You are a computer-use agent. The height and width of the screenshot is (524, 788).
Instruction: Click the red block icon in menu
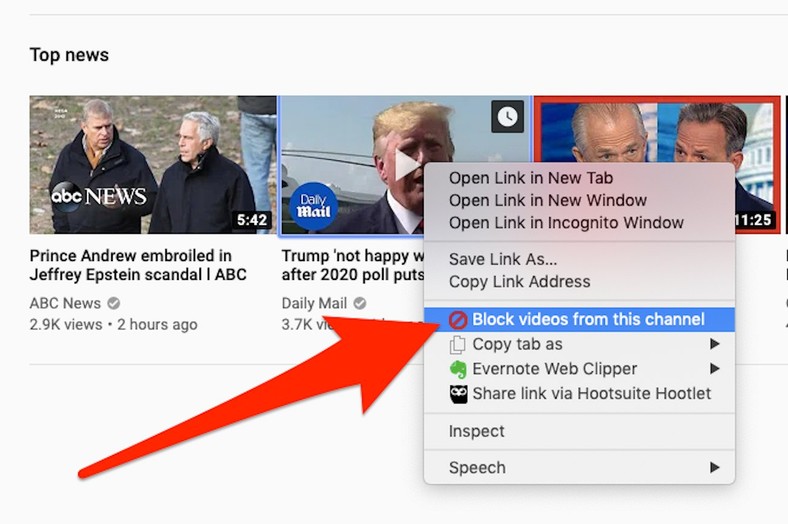[458, 320]
